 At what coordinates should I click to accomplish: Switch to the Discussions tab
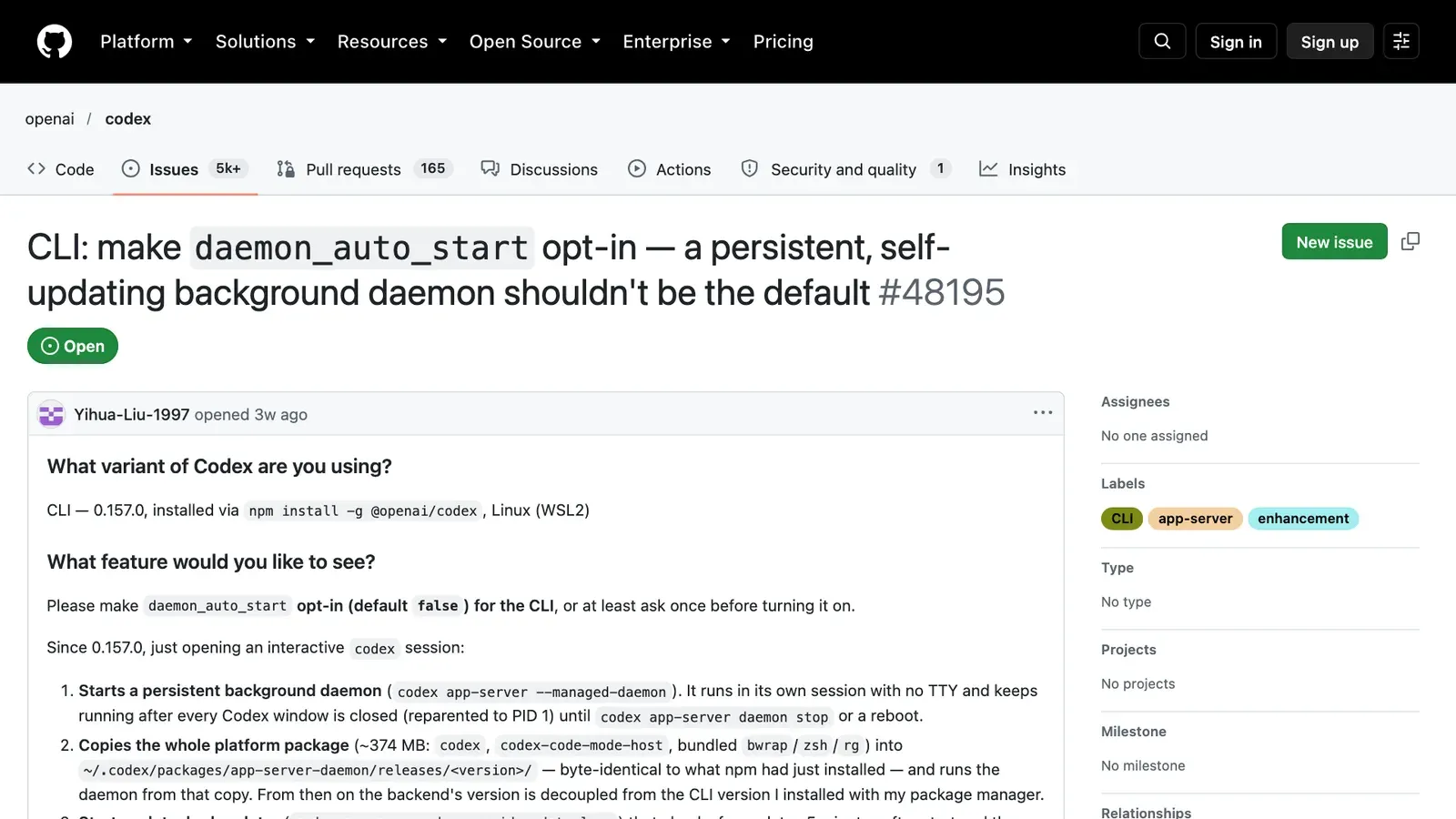(x=540, y=169)
